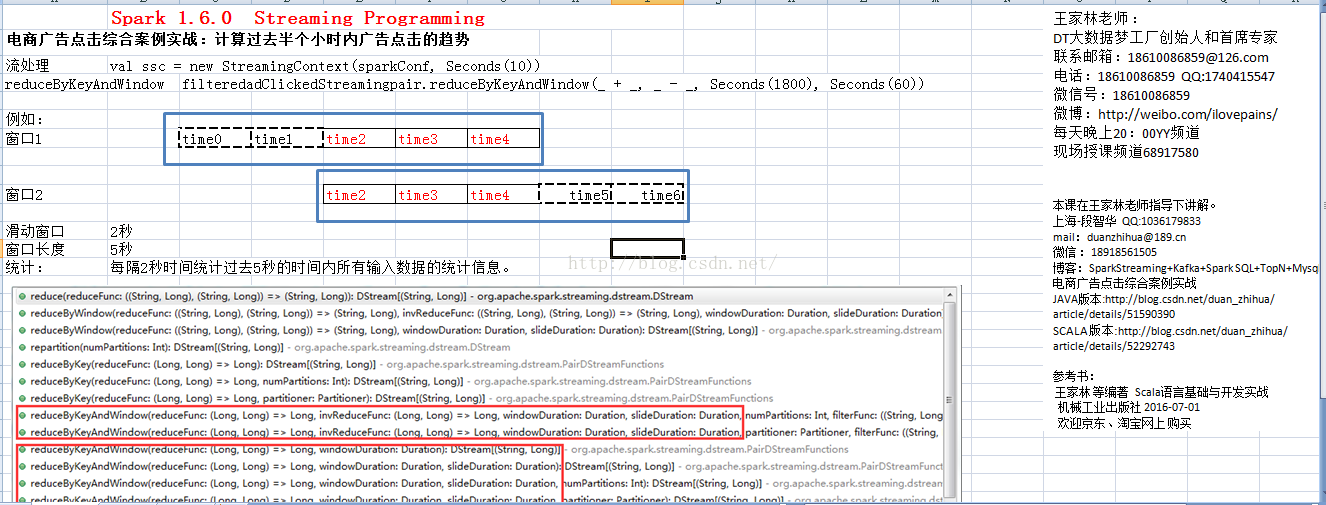
Task: Click the time2 box in window 2
Action: pos(359,195)
